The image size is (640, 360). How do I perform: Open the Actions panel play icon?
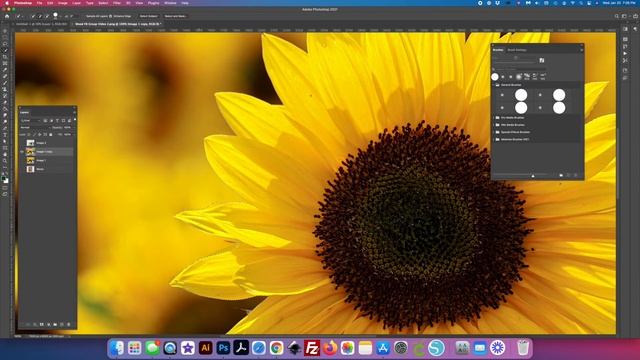pos(625,53)
